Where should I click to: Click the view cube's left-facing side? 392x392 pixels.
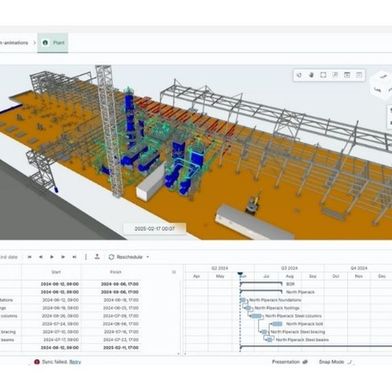377,89
